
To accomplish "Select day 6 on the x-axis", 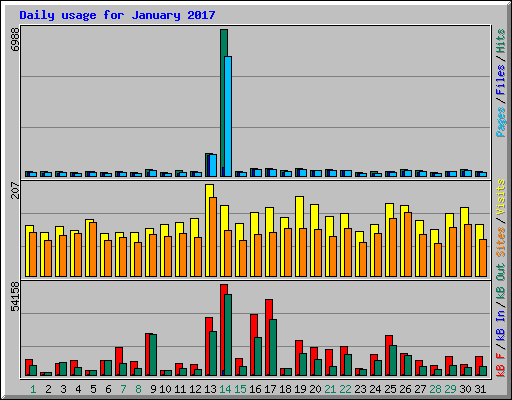I will click(x=108, y=389).
